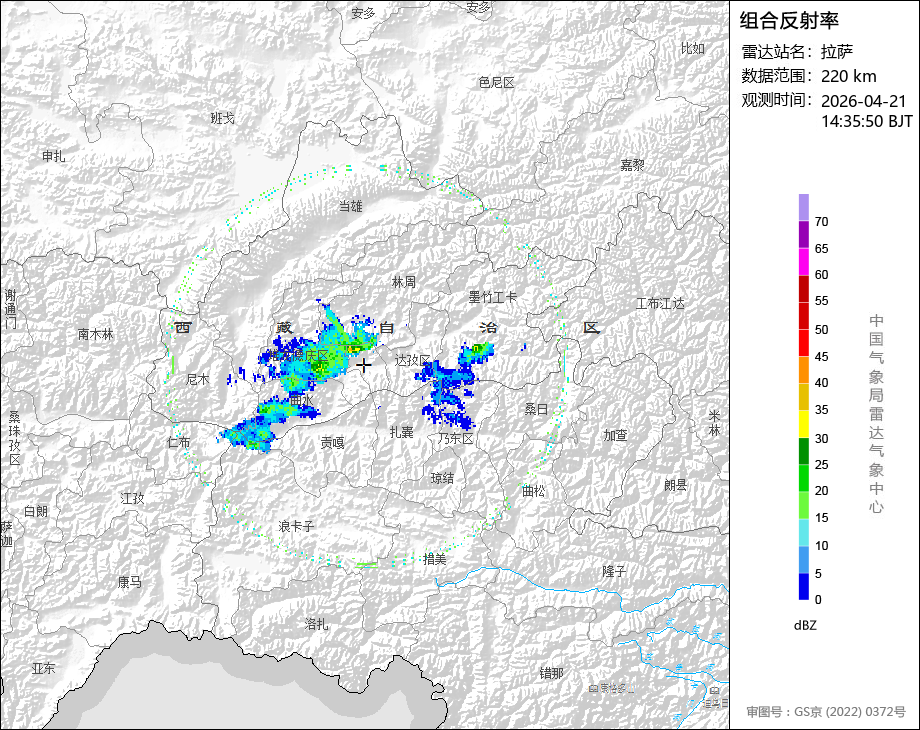Click the vertical text 中国气象局雷达气象中心

(x=876, y=414)
